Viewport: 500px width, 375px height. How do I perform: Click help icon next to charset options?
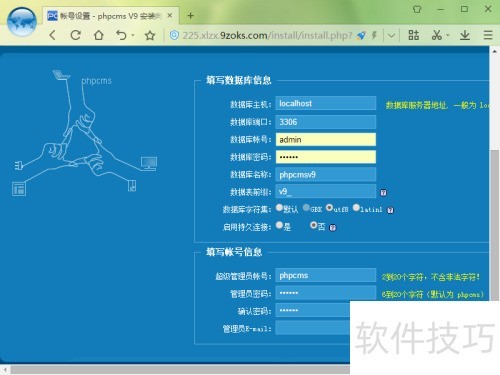point(390,210)
